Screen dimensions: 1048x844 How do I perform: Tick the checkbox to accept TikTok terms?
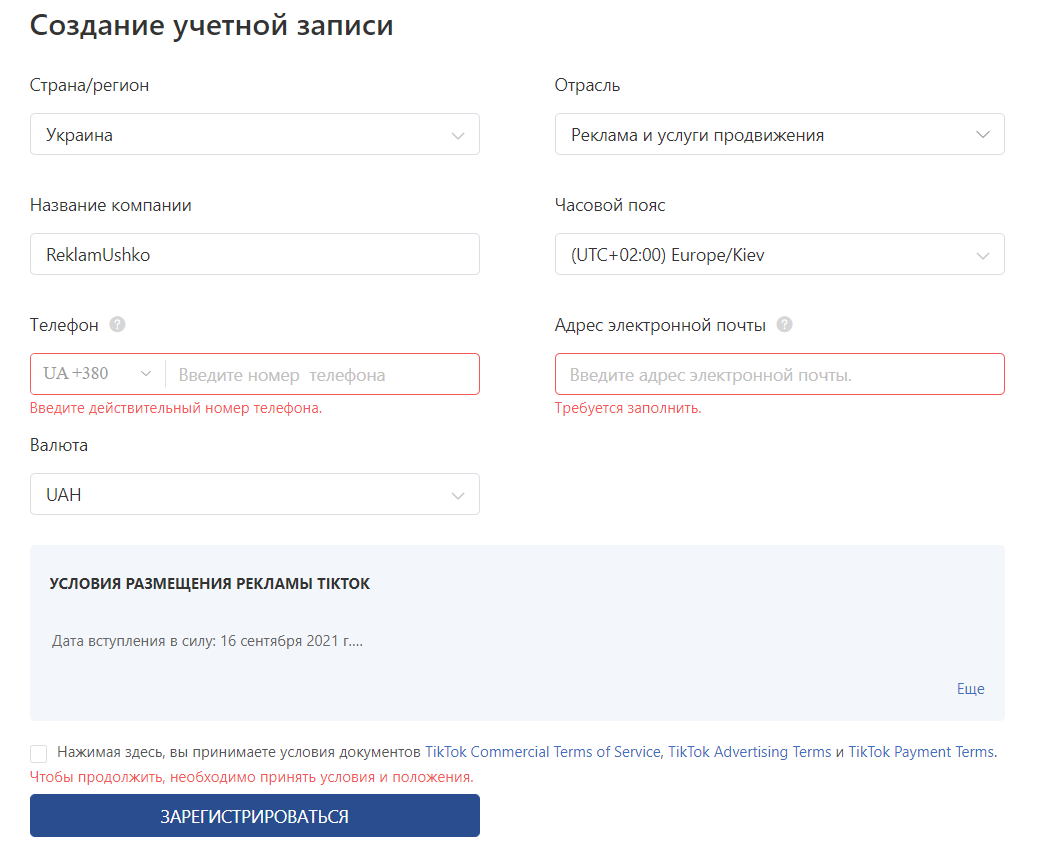pyautogui.click(x=39, y=753)
